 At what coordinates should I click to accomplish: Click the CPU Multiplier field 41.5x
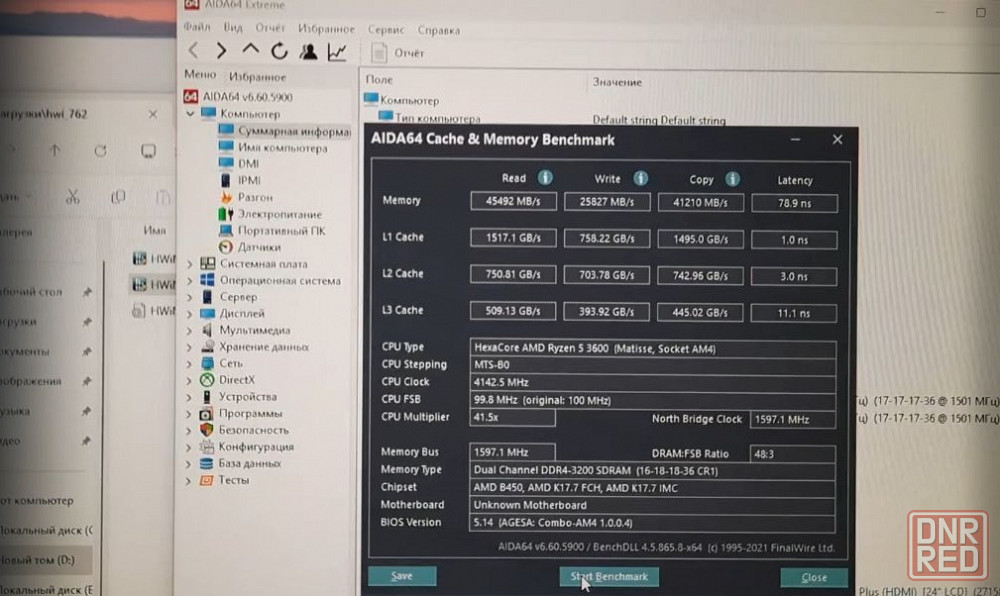[x=512, y=418]
